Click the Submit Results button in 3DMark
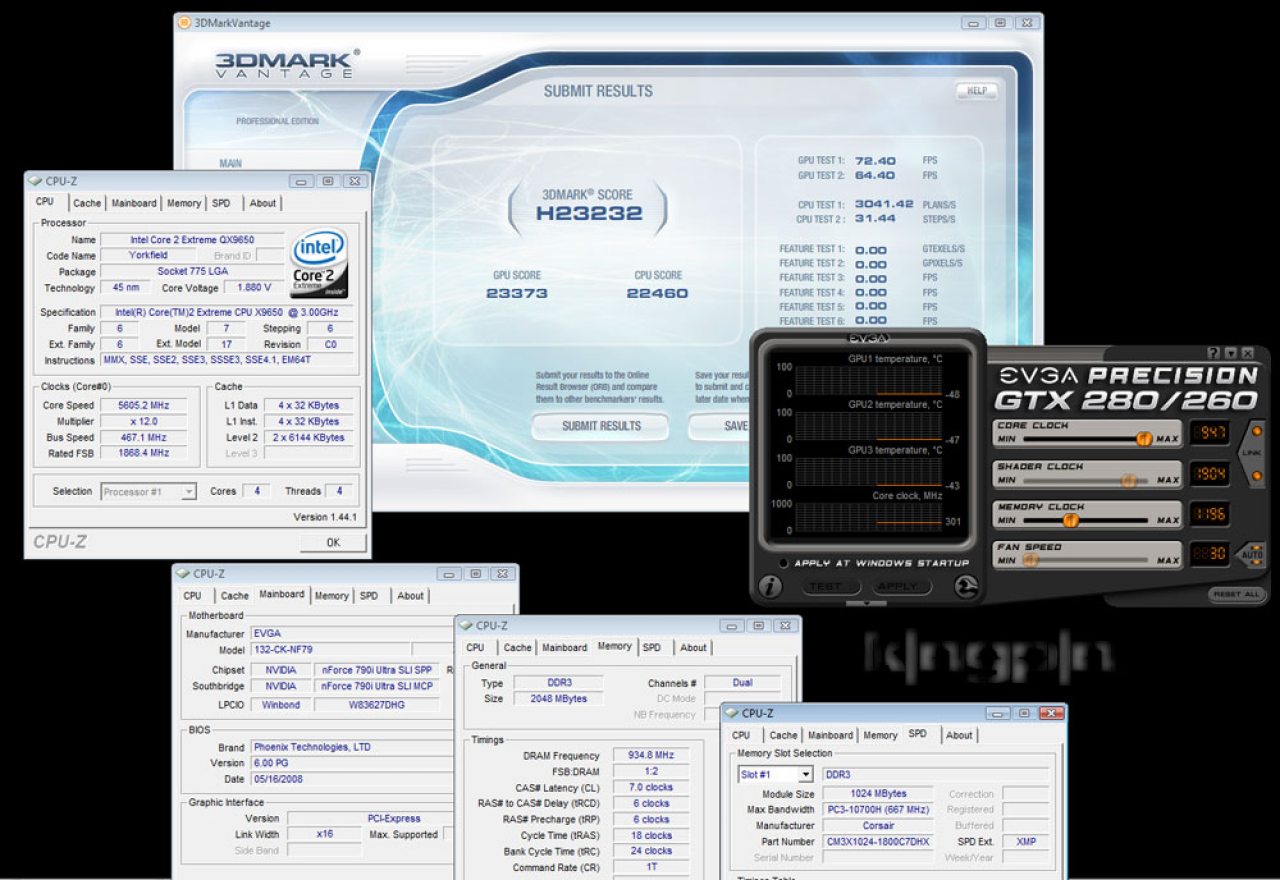This screenshot has height=880, width=1280. (601, 426)
